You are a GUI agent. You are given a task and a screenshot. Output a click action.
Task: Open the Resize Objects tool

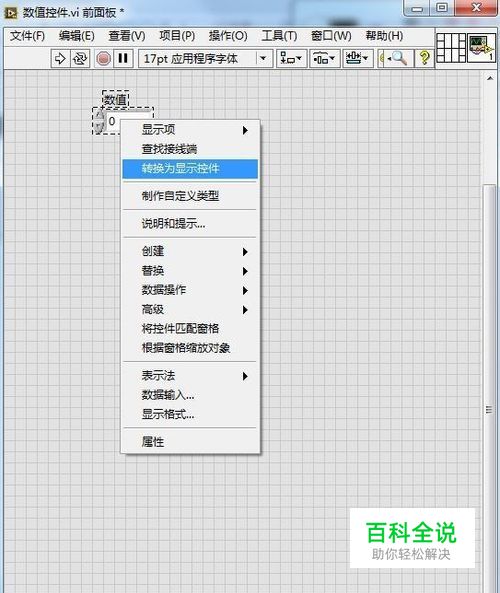[x=358, y=59]
